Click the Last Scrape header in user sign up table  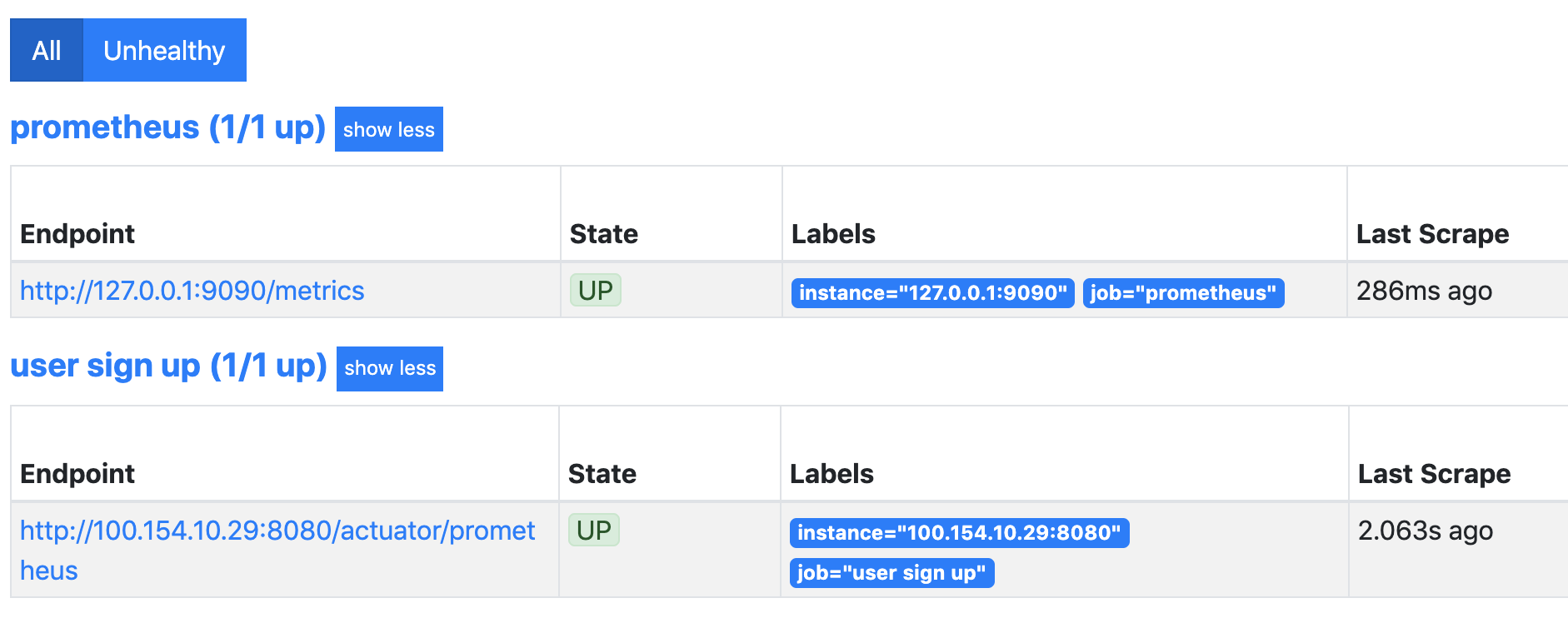tap(1433, 474)
